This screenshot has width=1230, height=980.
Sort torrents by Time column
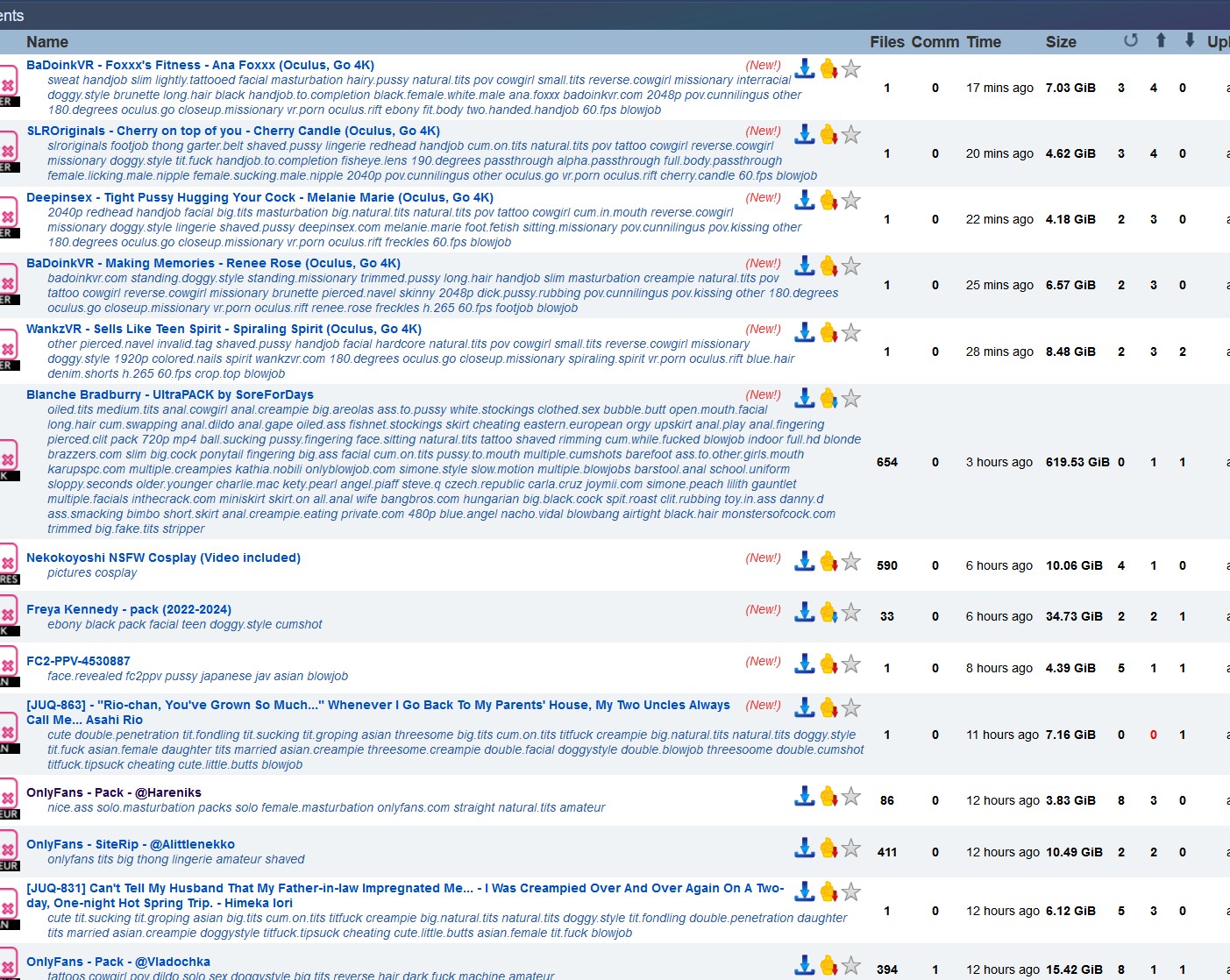pos(984,42)
